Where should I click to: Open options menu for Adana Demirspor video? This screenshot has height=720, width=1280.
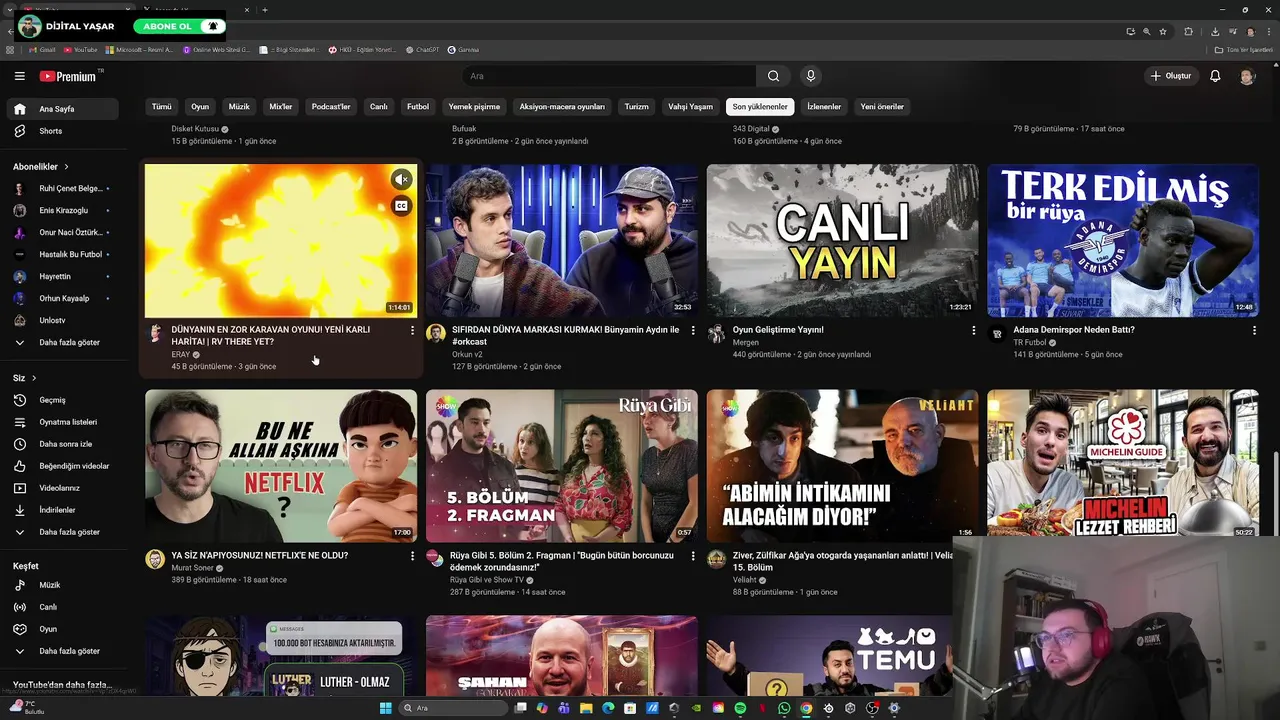pos(1255,330)
